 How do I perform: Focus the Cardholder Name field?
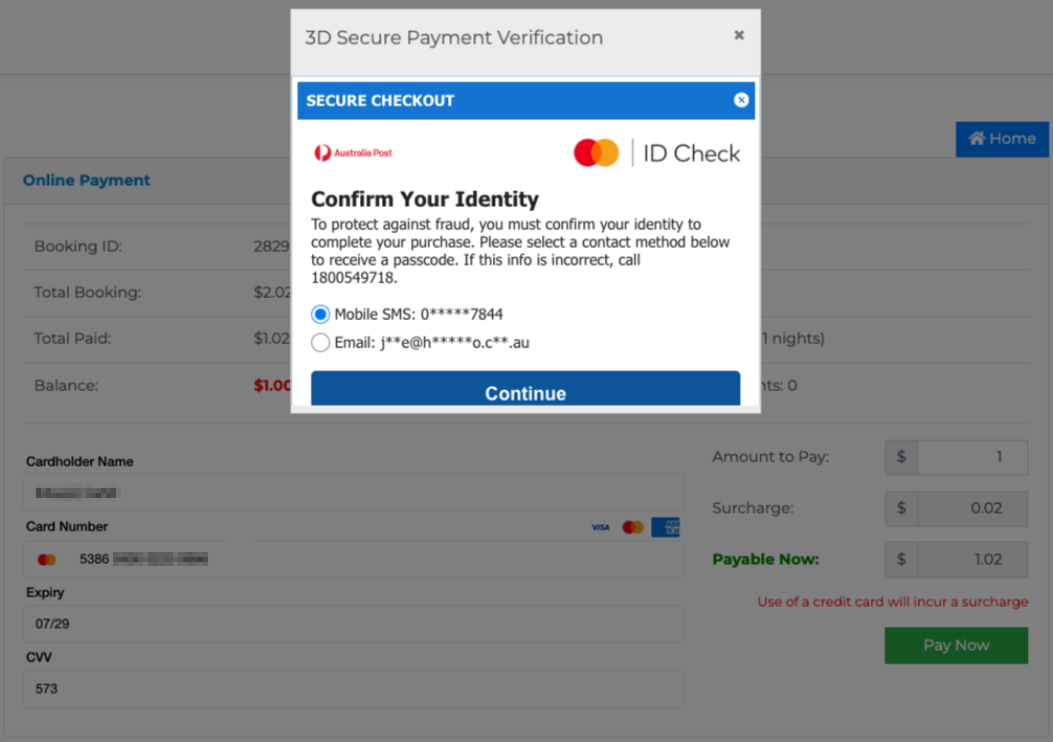coord(354,493)
